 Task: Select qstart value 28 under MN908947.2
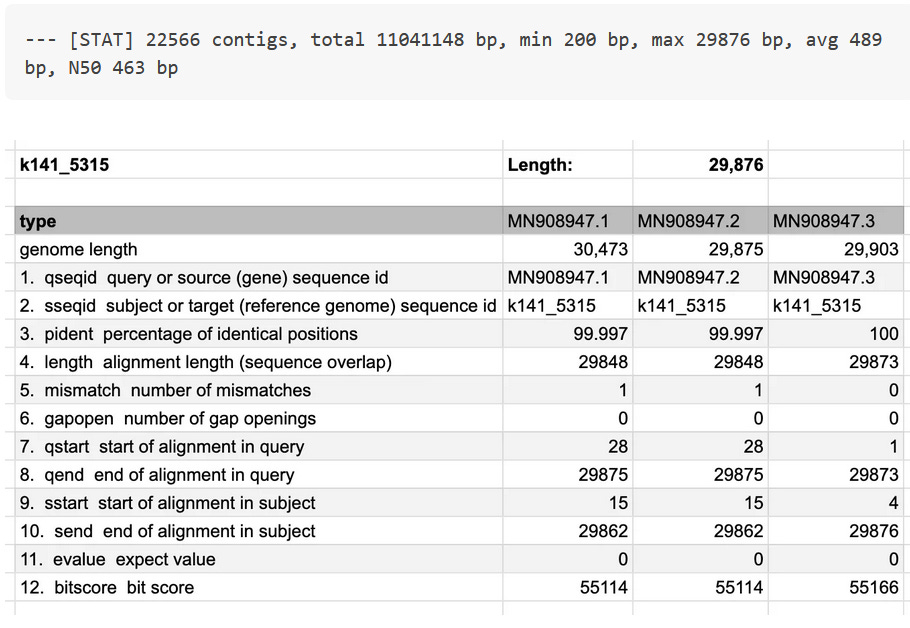click(700, 446)
